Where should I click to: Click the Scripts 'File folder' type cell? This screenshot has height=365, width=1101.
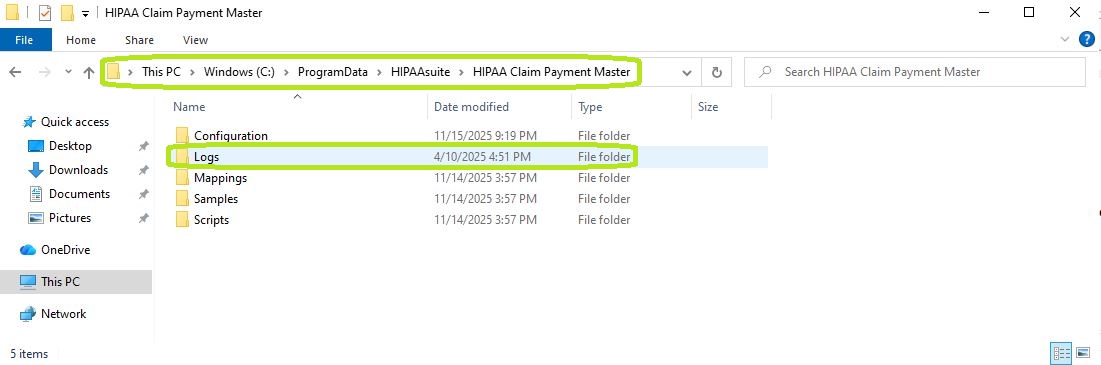(x=605, y=220)
